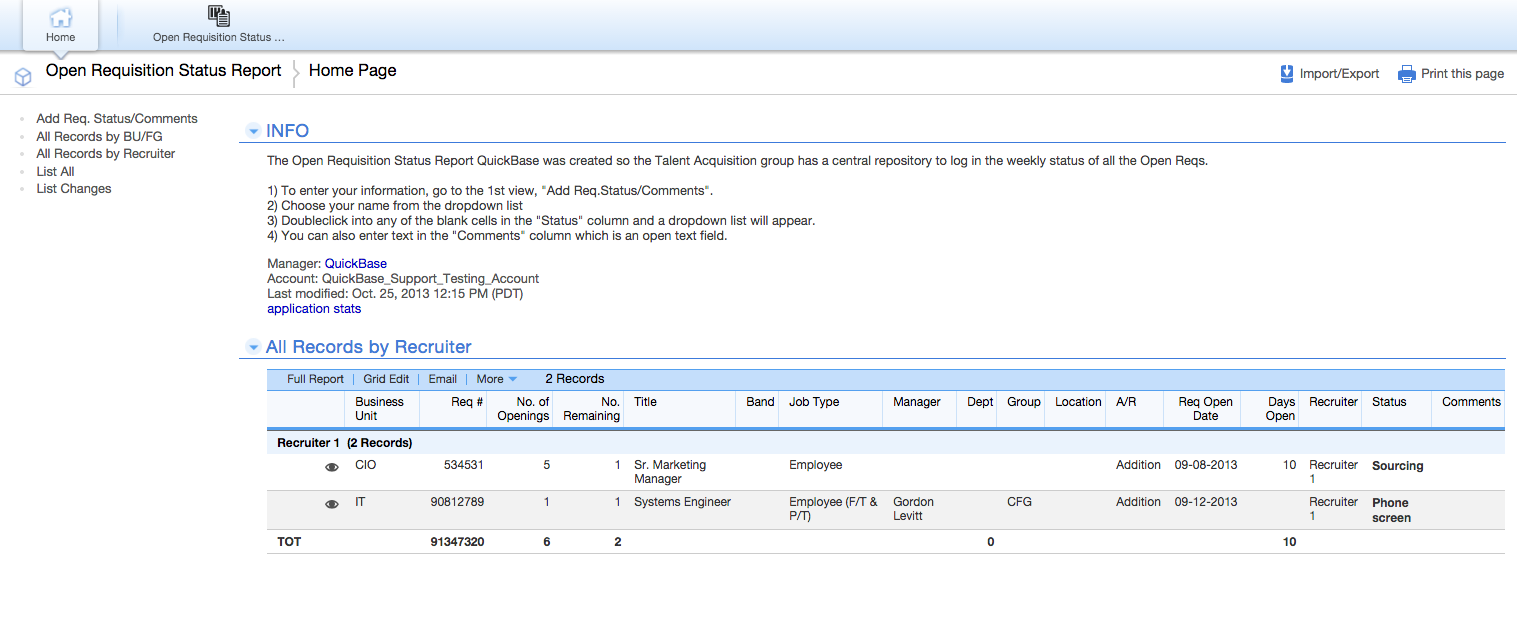Click Req # 534531 cell
The image size is (1517, 635).
pos(464,465)
